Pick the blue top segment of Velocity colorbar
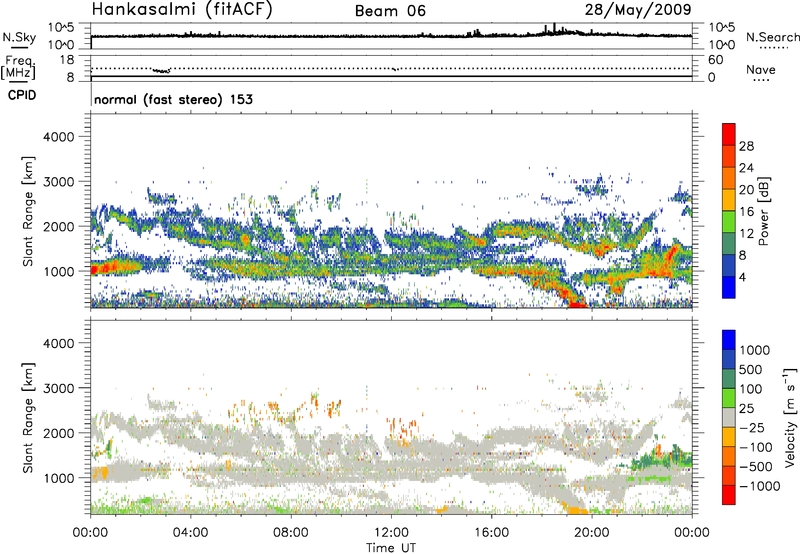800x554 pixels. (x=729, y=340)
